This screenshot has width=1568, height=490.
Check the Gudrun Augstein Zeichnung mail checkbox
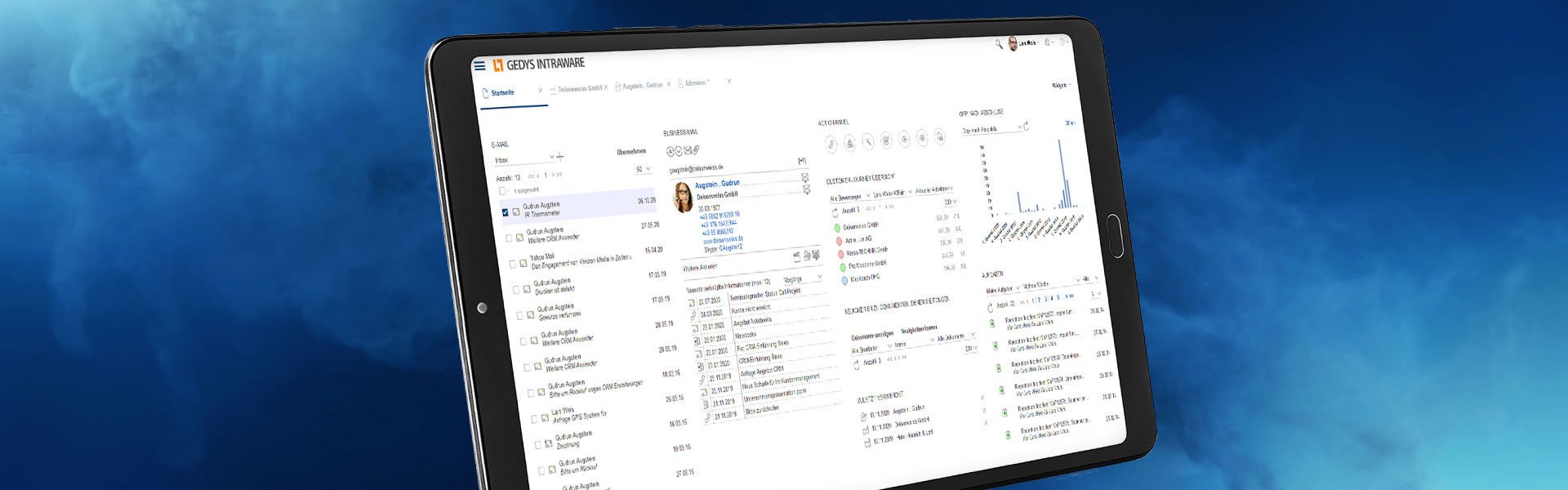click(537, 445)
